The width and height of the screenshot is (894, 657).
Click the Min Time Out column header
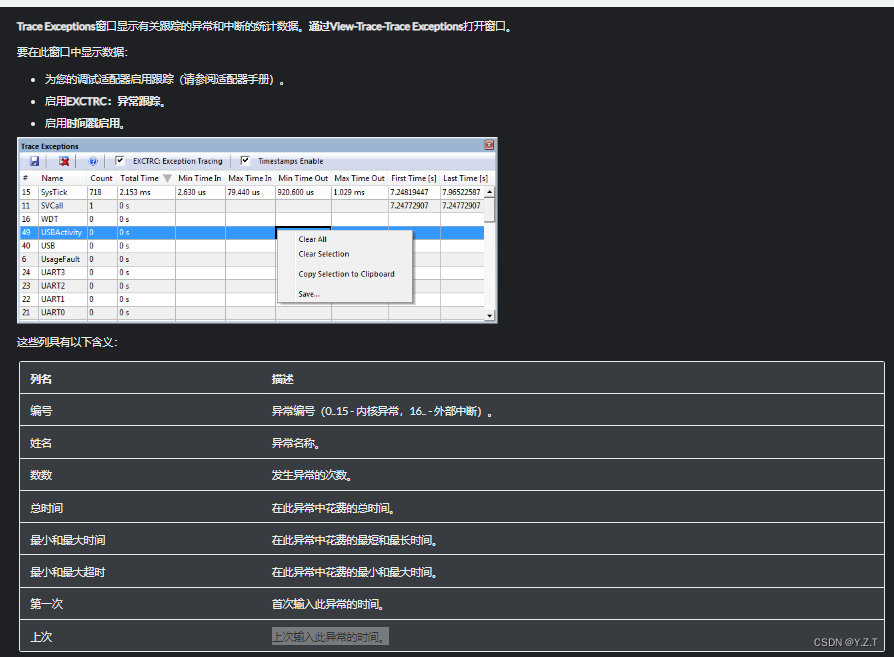[303, 178]
